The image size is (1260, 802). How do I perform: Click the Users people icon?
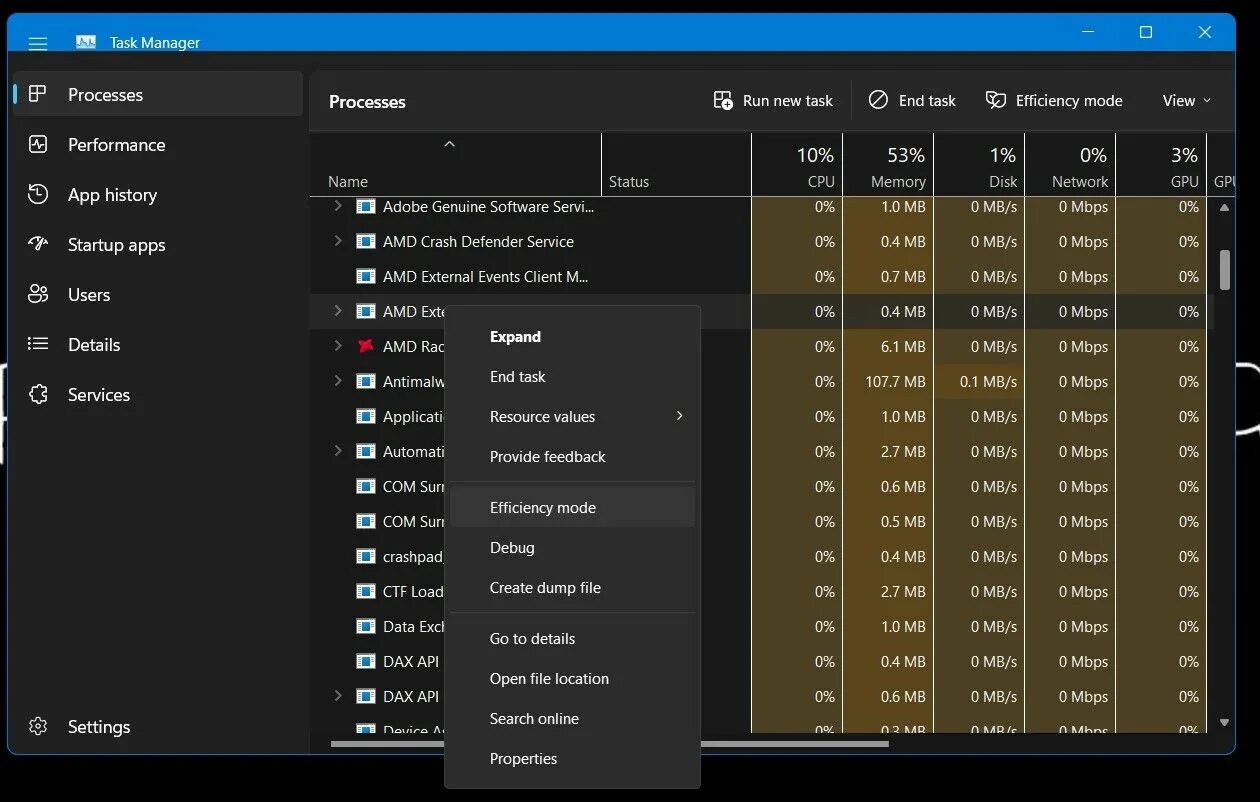pyautogui.click(x=38, y=294)
